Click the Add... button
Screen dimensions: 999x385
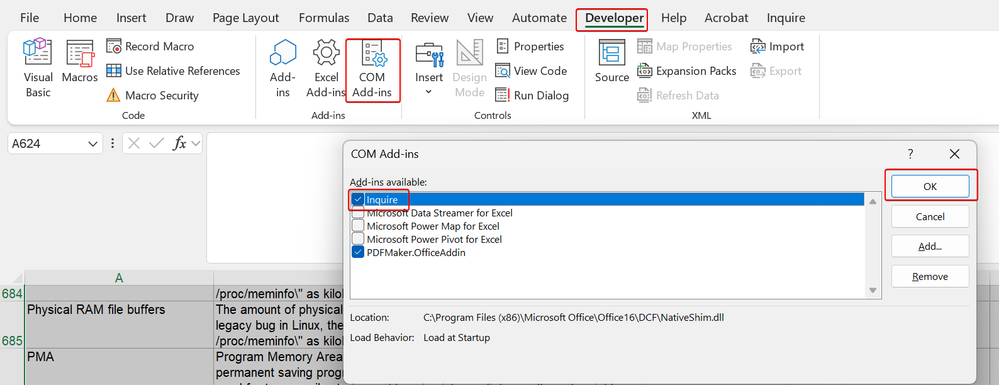(930, 246)
